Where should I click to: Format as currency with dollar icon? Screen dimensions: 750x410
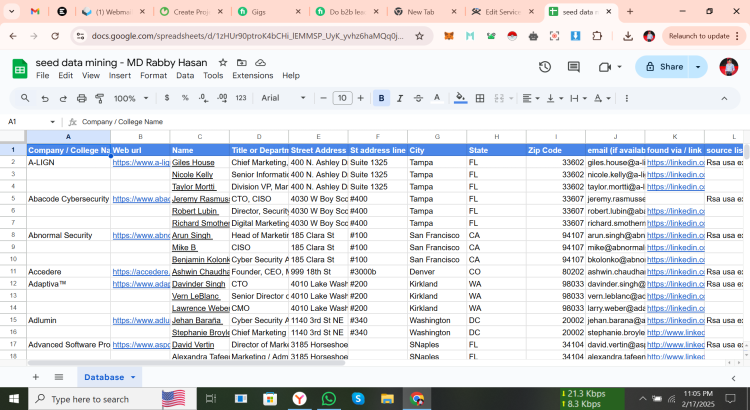[x=166, y=98]
